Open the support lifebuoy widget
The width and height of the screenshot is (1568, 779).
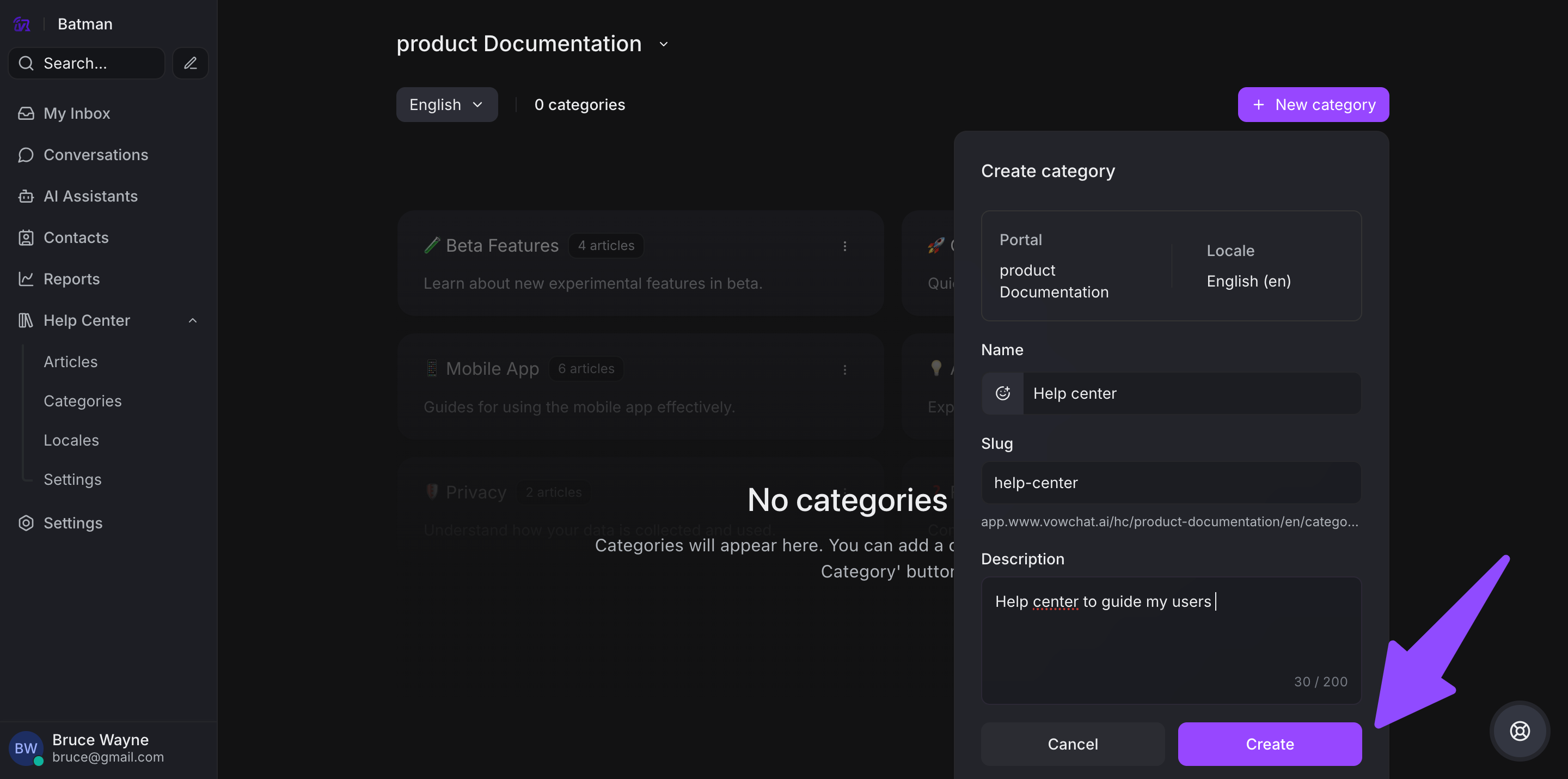coord(1520,731)
